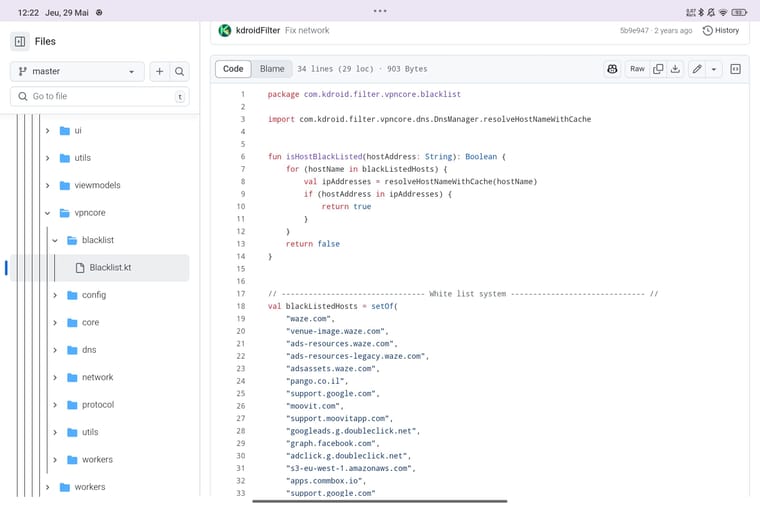
Task: Expand the viewmodels folder chevron
Action: tap(48, 185)
